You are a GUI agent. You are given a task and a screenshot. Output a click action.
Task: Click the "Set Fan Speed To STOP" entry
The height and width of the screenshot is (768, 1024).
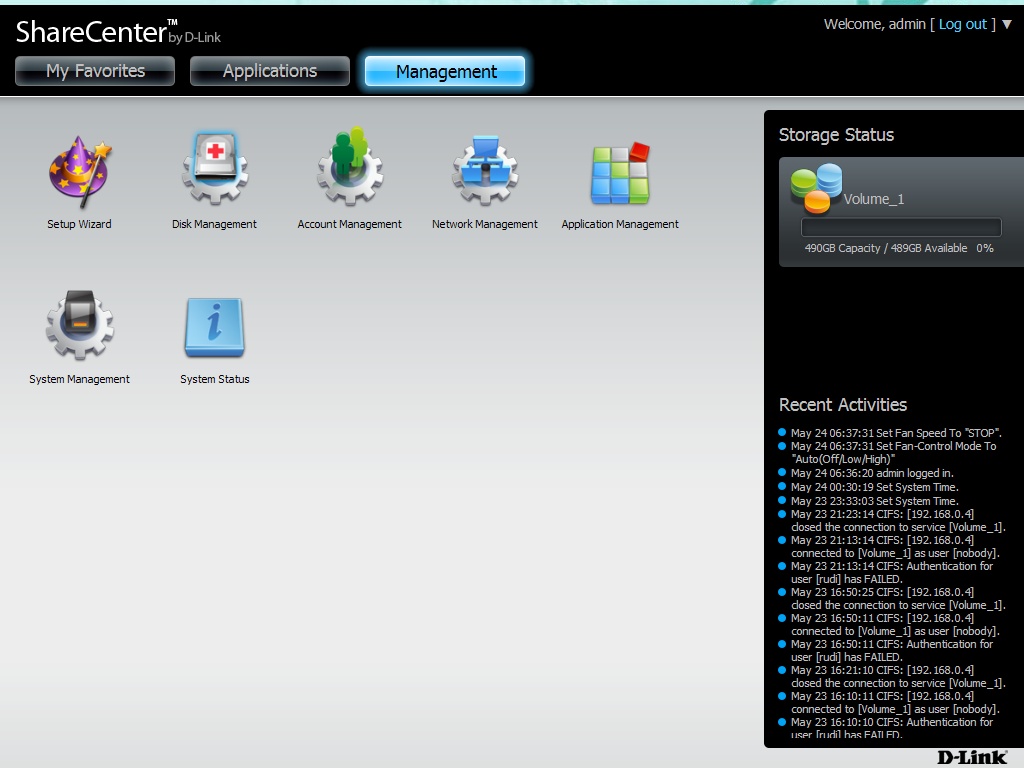[896, 433]
